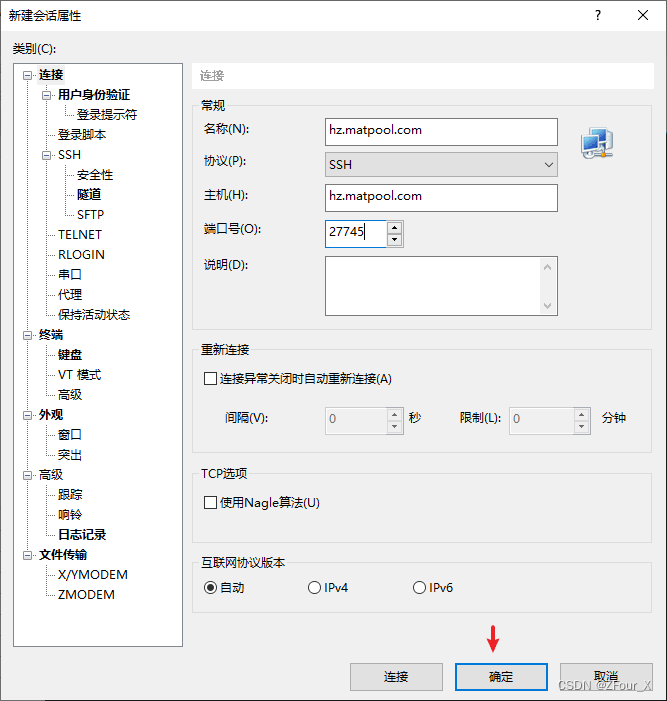Collapse the 高级 top-level tree node
The image size is (667, 701).
[x=28, y=475]
